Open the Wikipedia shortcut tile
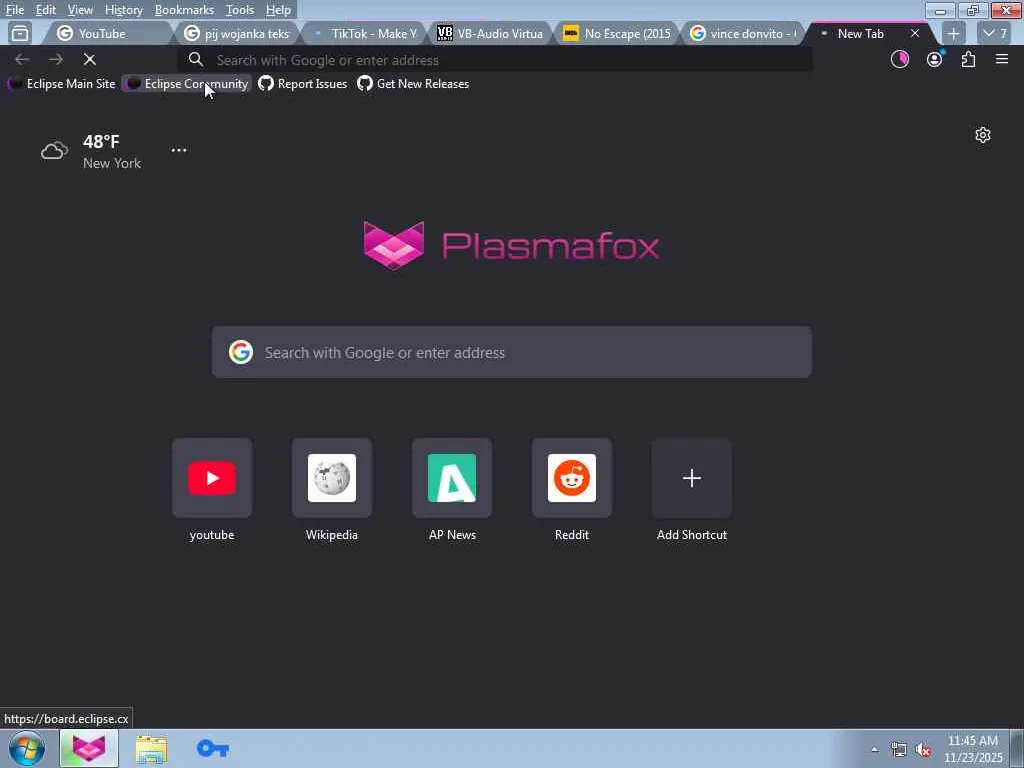The width and height of the screenshot is (1024, 768). click(x=332, y=478)
